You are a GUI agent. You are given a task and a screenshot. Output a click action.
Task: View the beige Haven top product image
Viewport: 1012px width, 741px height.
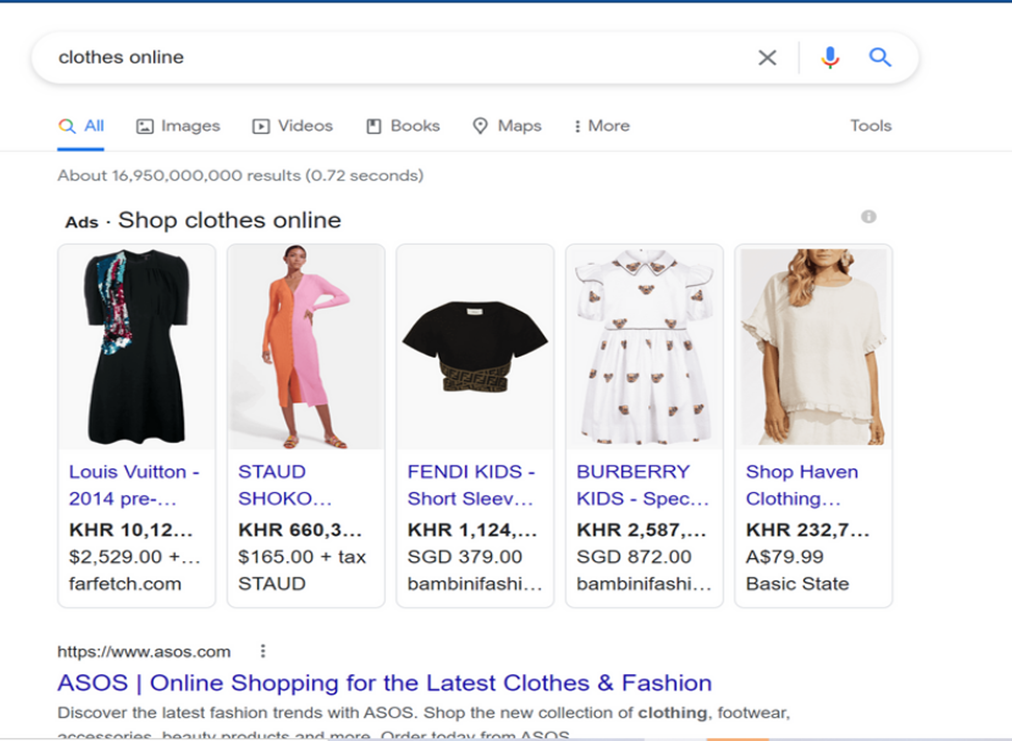813,346
